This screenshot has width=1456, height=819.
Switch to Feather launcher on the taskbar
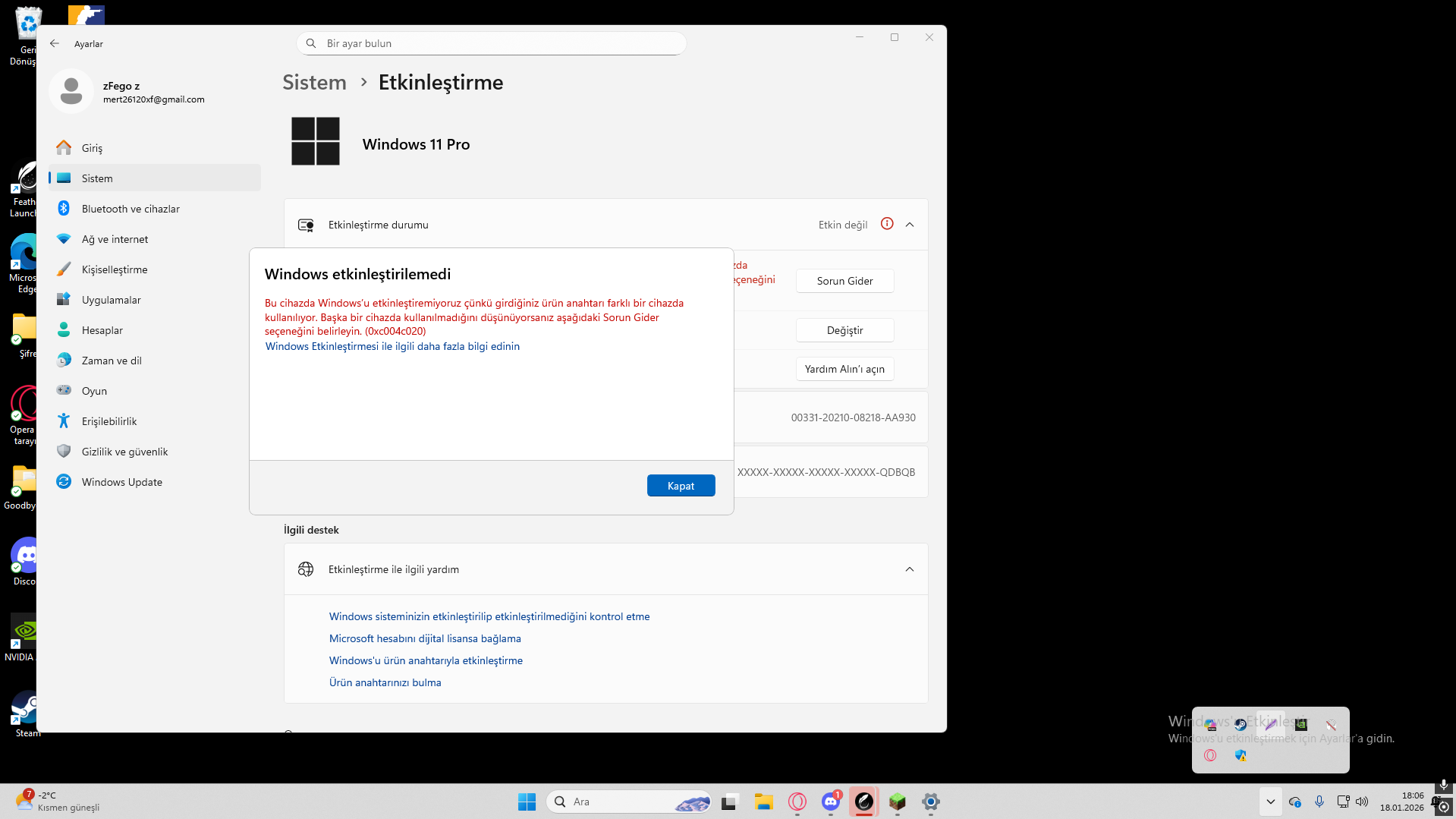pyautogui.click(x=864, y=802)
